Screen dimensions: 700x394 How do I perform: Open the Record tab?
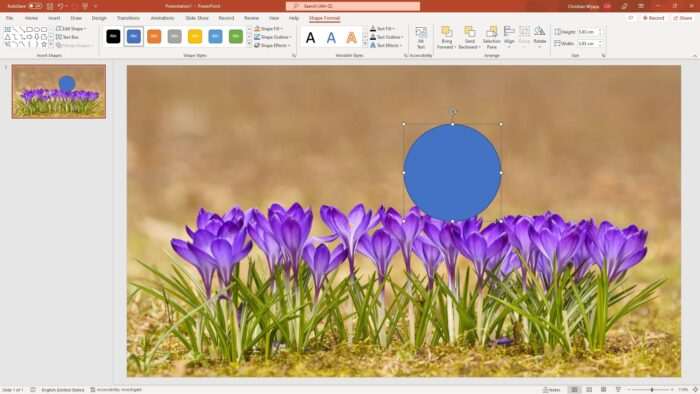(x=226, y=18)
